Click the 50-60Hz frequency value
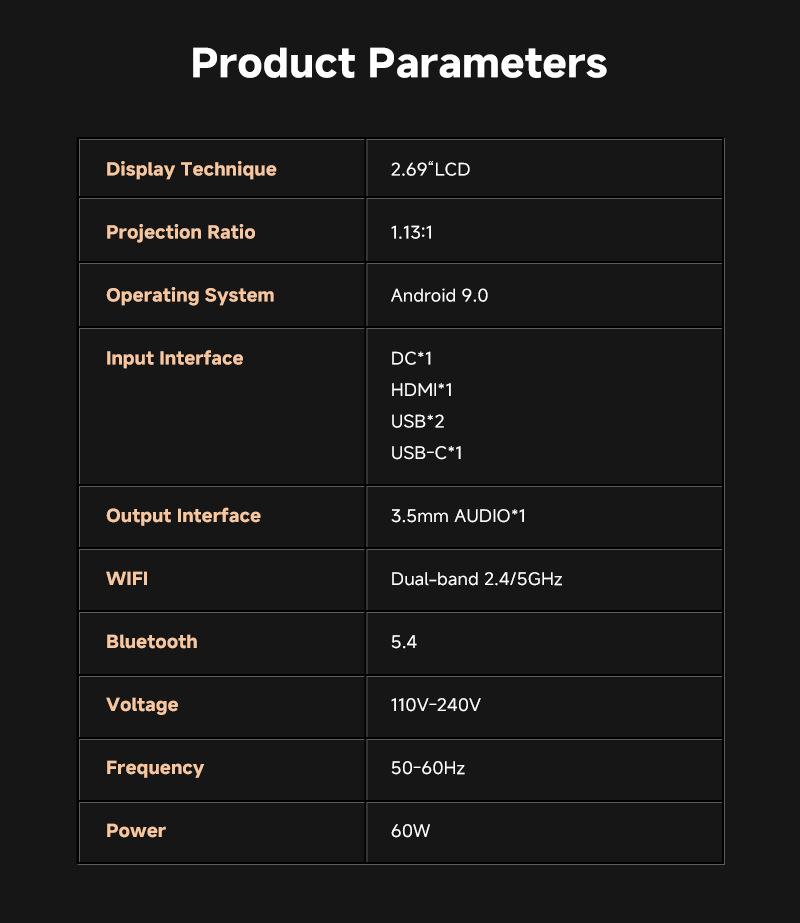This screenshot has width=800, height=923. [x=428, y=768]
